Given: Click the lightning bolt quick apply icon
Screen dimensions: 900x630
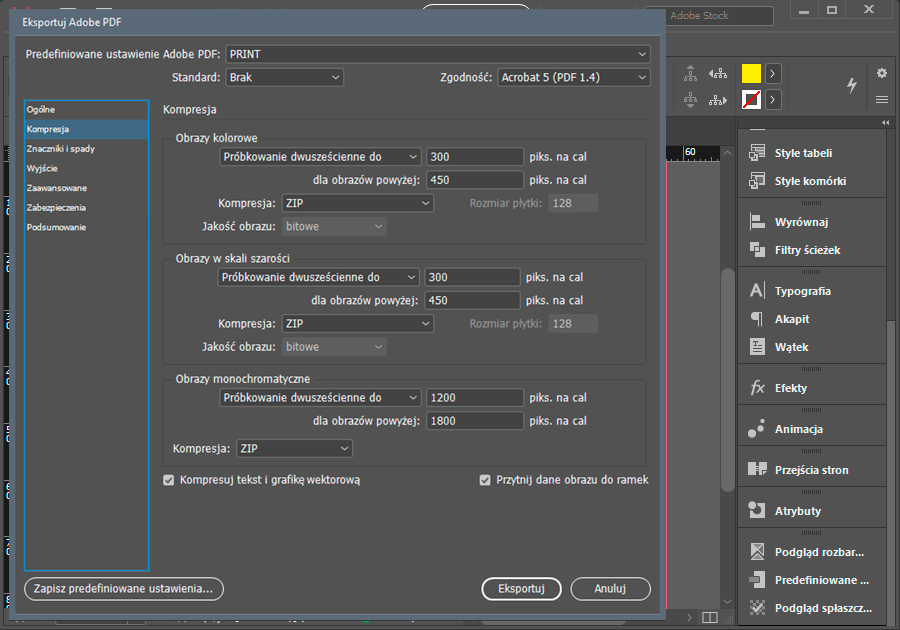Looking at the screenshot, I should (x=852, y=85).
